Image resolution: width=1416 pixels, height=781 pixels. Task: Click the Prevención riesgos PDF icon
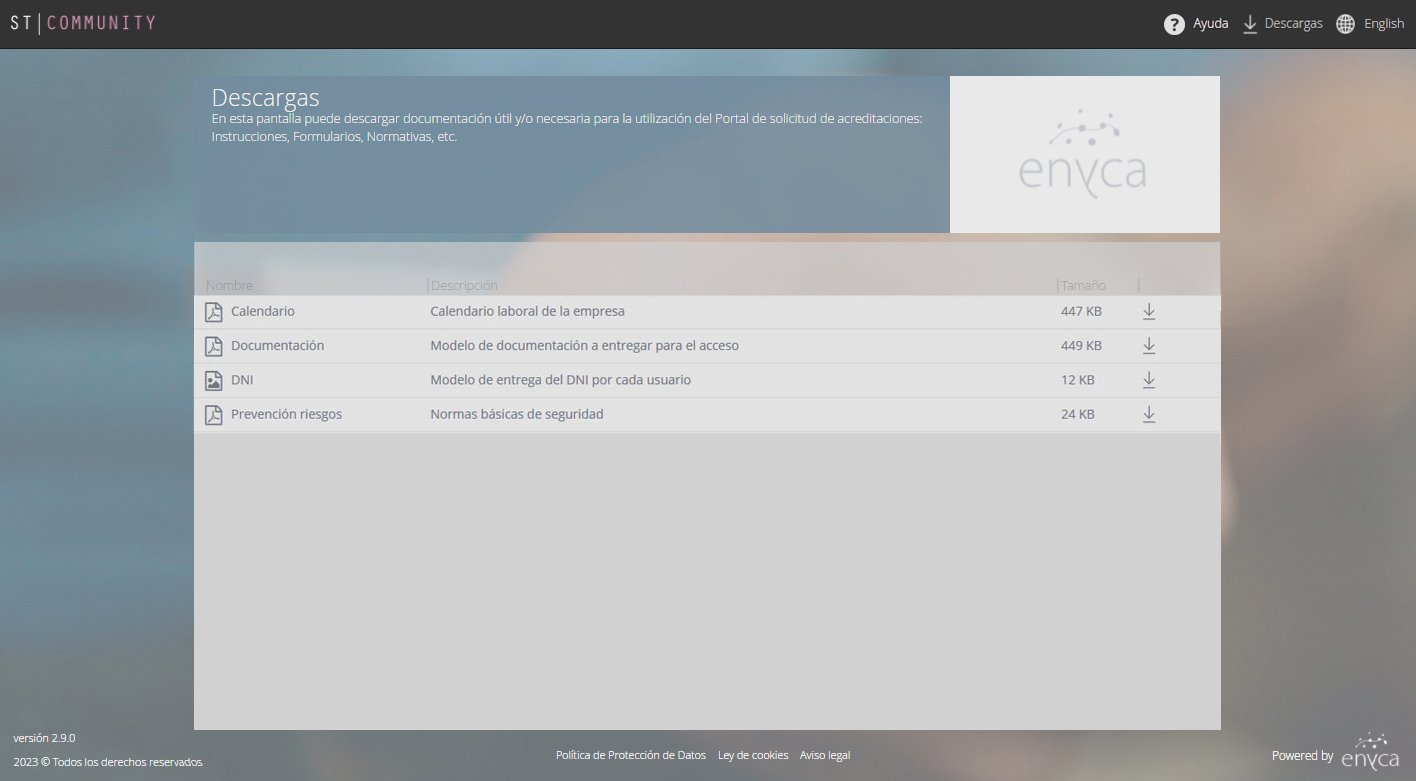(213, 415)
